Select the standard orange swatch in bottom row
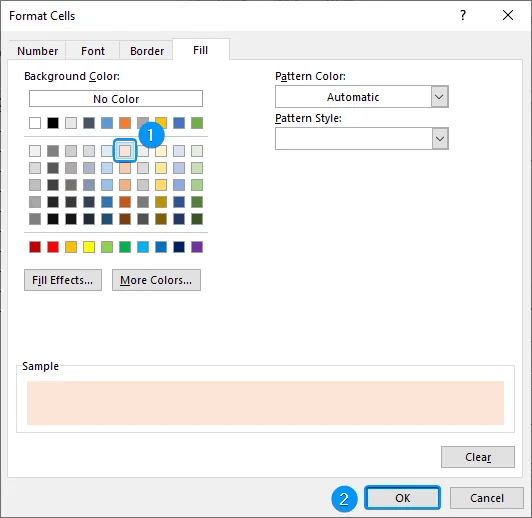532x518 pixels. tap(71, 247)
